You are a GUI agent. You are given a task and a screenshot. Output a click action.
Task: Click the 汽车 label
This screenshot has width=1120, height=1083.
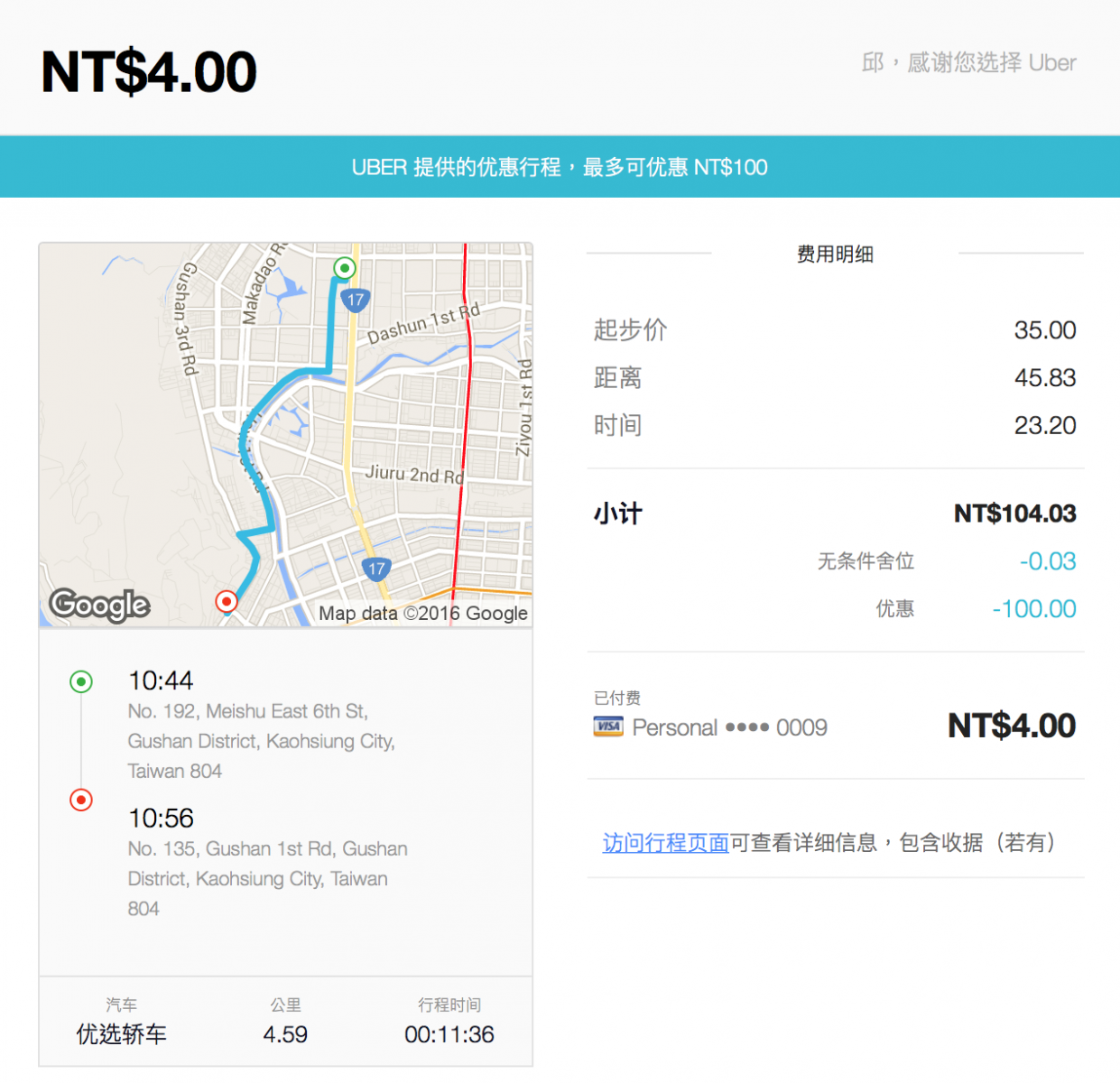point(121,1004)
